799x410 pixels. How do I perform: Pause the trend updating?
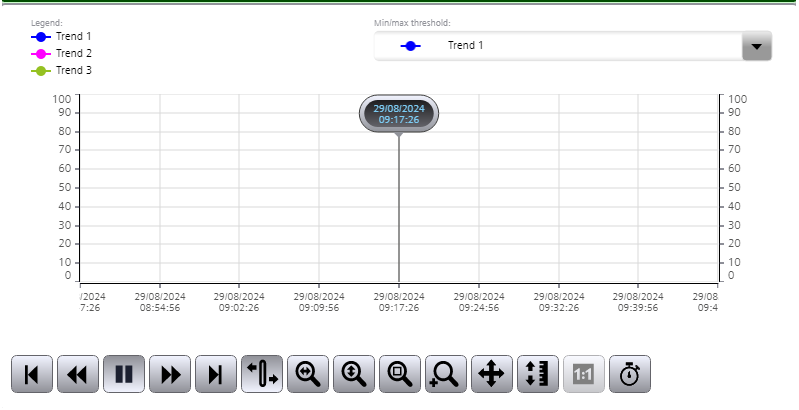point(124,374)
